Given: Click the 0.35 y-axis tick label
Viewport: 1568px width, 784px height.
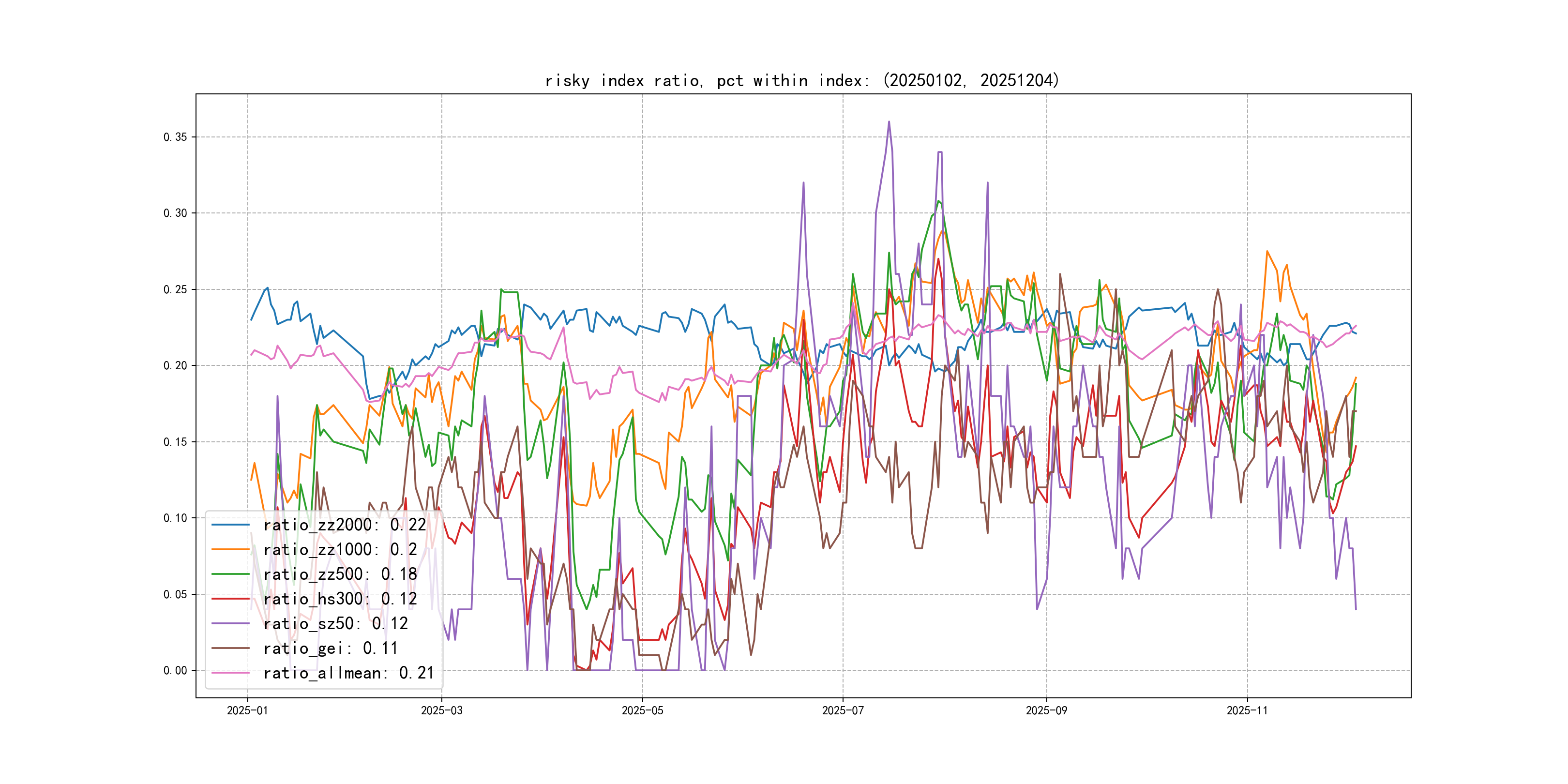Looking at the screenshot, I should 175,137.
